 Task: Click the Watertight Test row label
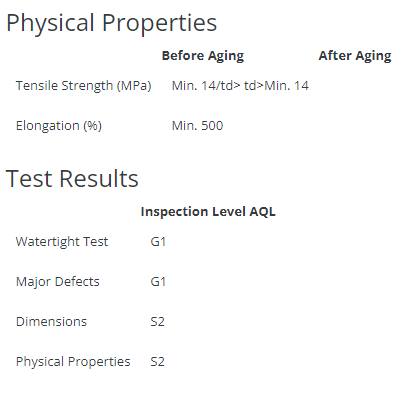[x=62, y=242]
